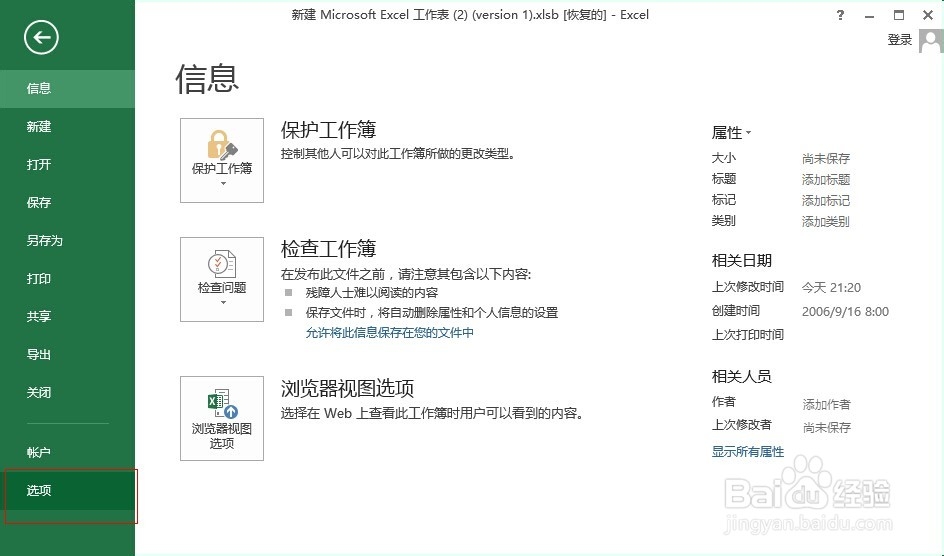
Task: Open the Help question mark icon
Action: click(x=840, y=16)
